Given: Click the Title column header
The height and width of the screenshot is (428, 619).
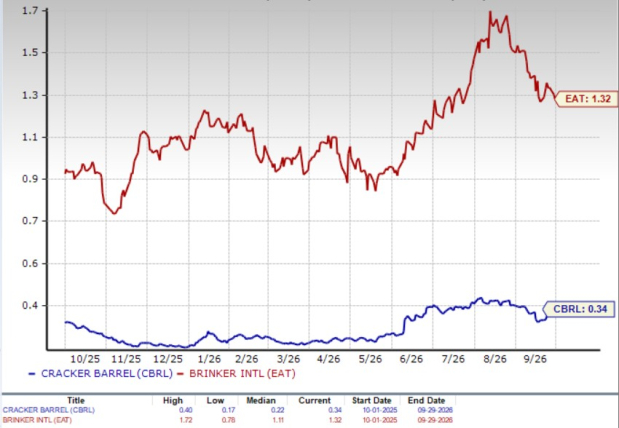Looking at the screenshot, I should (x=76, y=400).
